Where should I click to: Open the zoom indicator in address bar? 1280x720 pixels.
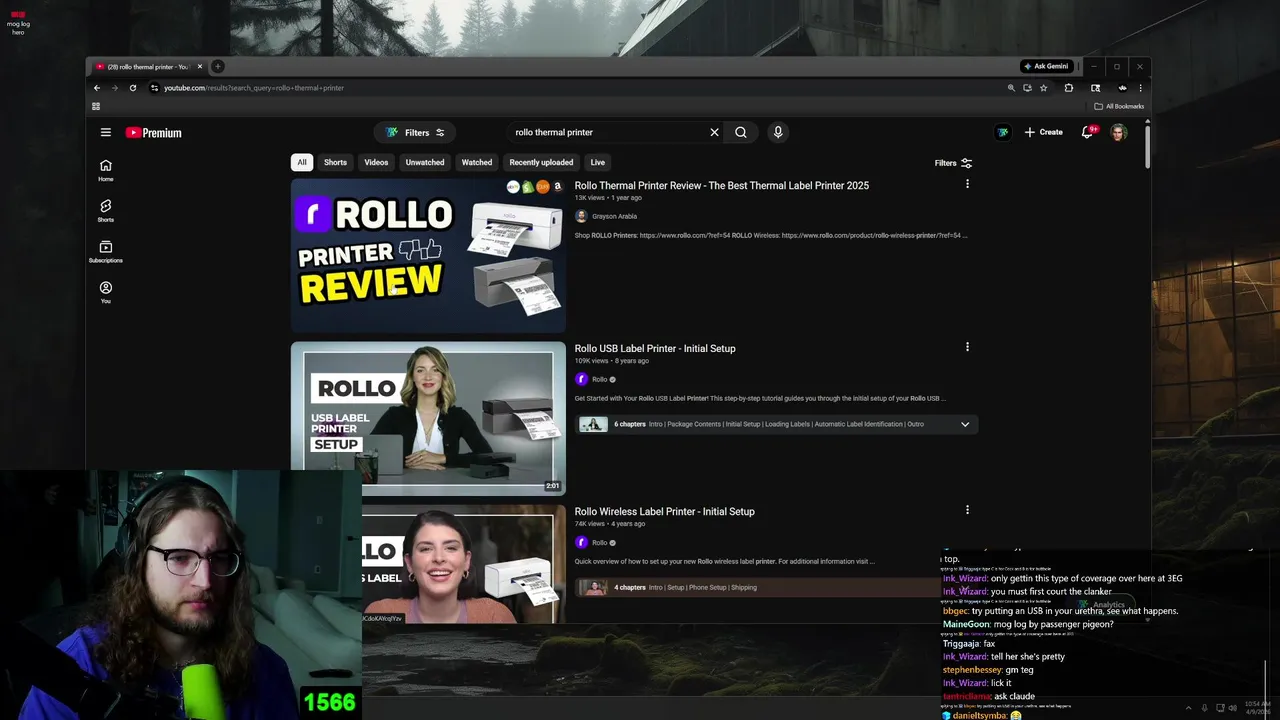click(1011, 88)
